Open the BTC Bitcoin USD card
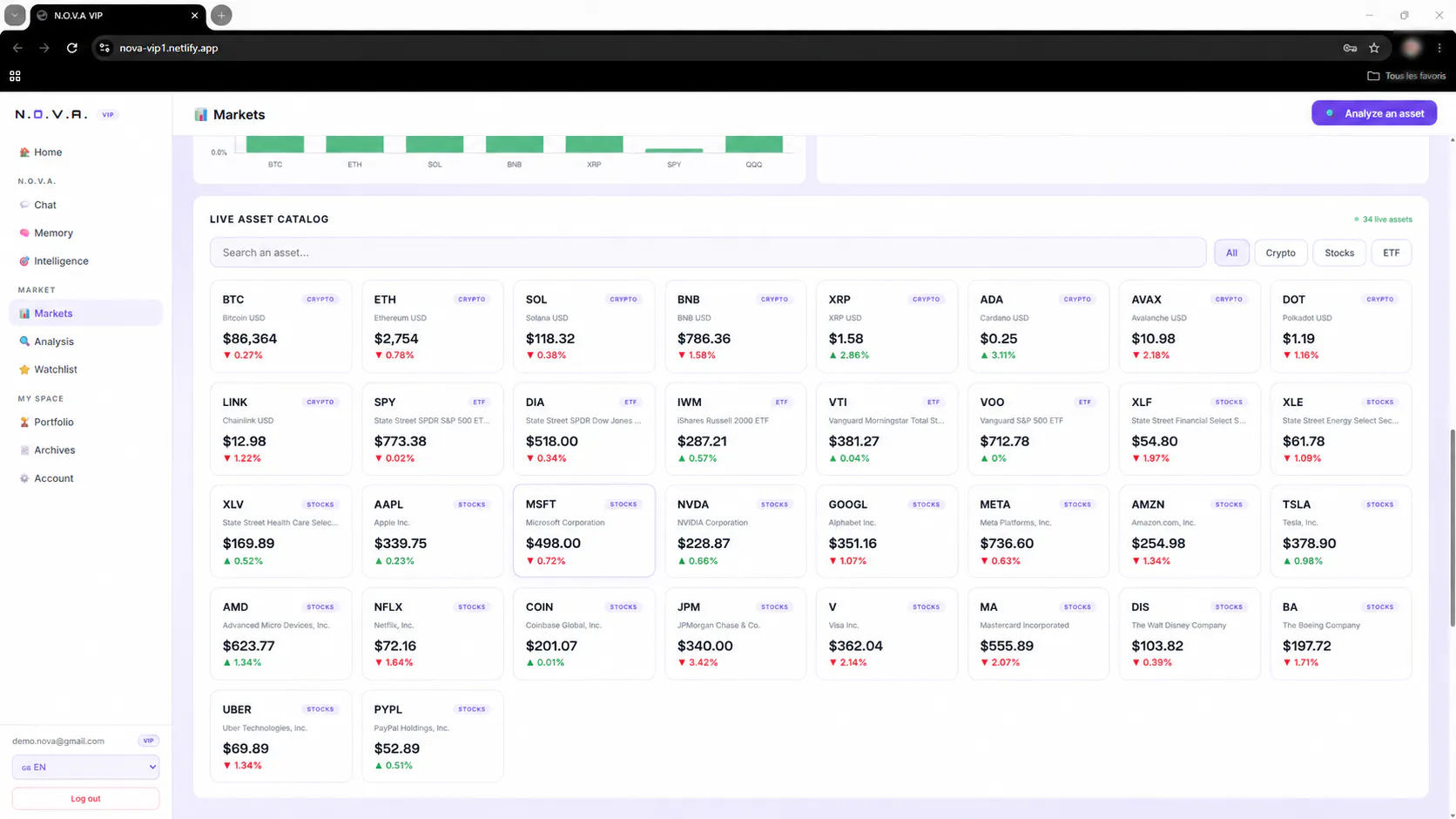Image resolution: width=1456 pixels, height=819 pixels. [x=281, y=327]
